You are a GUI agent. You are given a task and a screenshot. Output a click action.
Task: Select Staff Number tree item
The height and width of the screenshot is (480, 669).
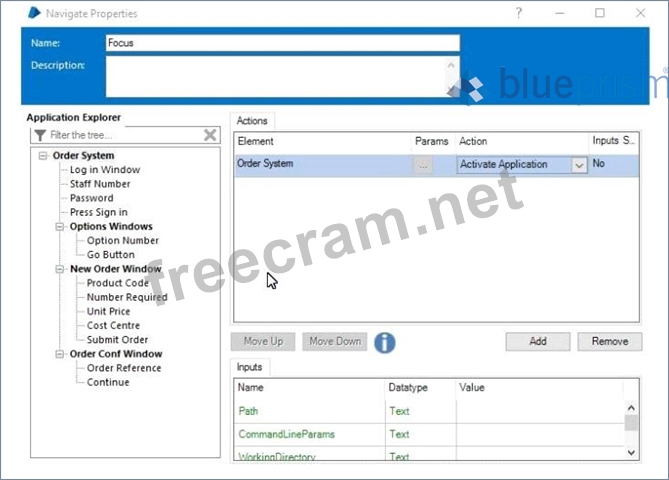click(x=100, y=184)
